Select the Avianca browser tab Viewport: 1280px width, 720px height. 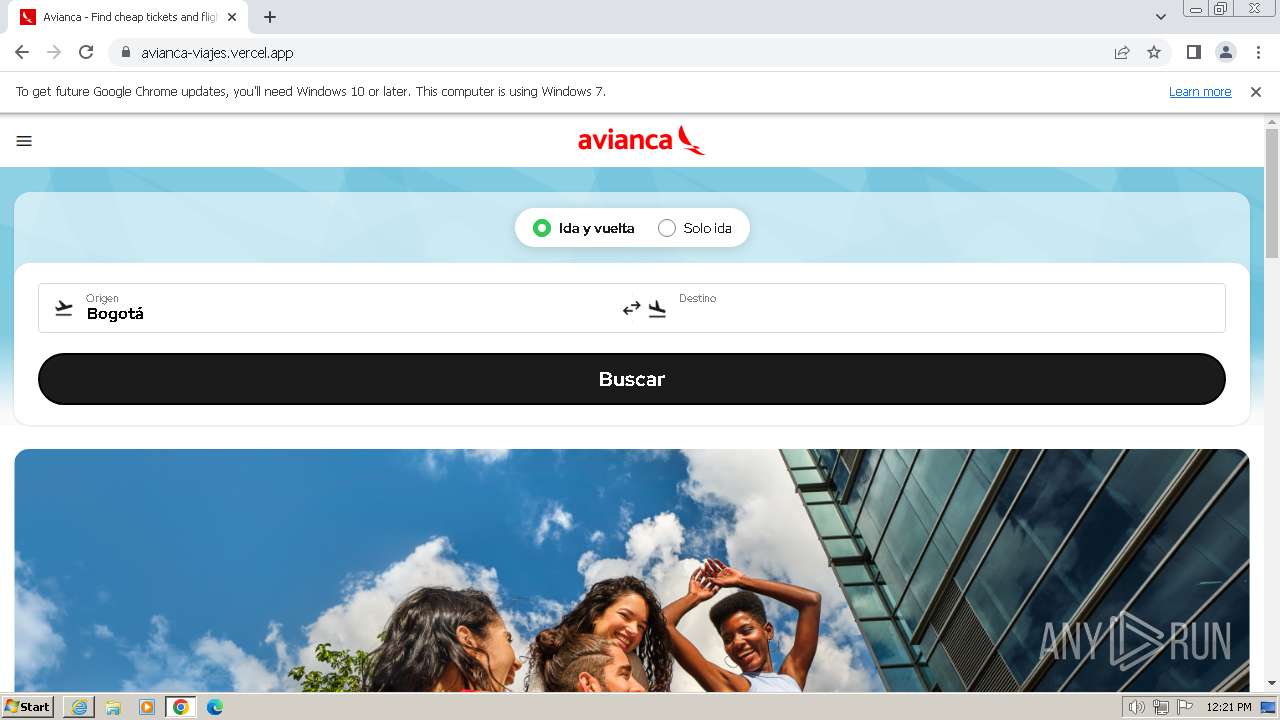pos(128,17)
